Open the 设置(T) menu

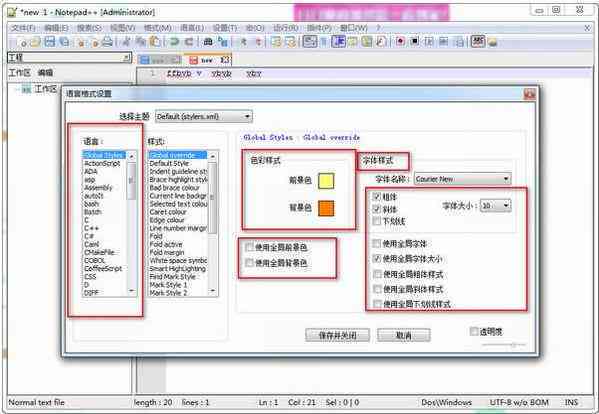click(x=225, y=28)
